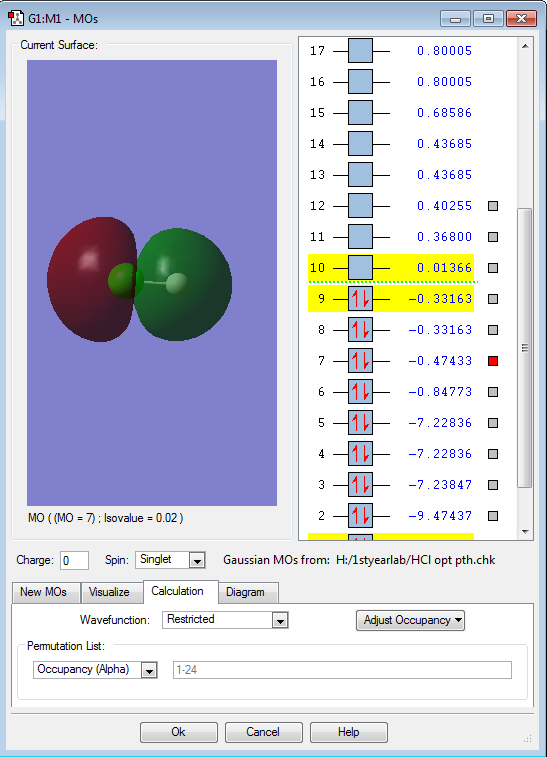Switch to the Visualize tab
Image resolution: width=547 pixels, height=757 pixels.
[x=109, y=592]
